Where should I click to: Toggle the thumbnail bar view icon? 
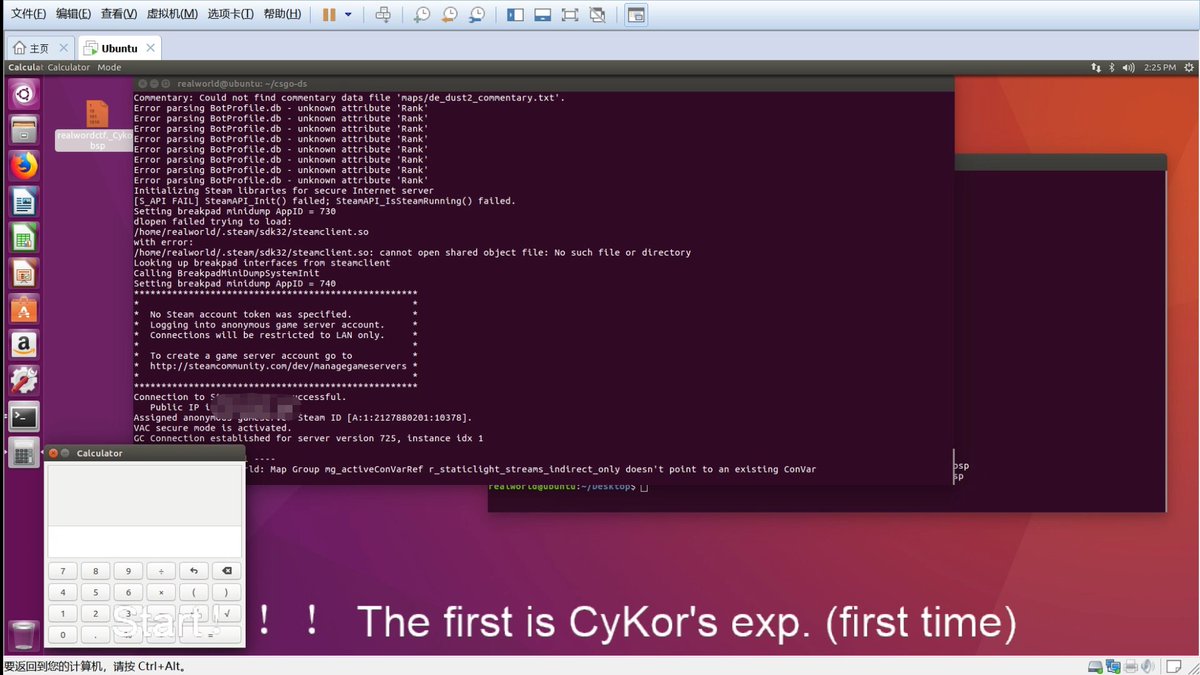pos(542,14)
